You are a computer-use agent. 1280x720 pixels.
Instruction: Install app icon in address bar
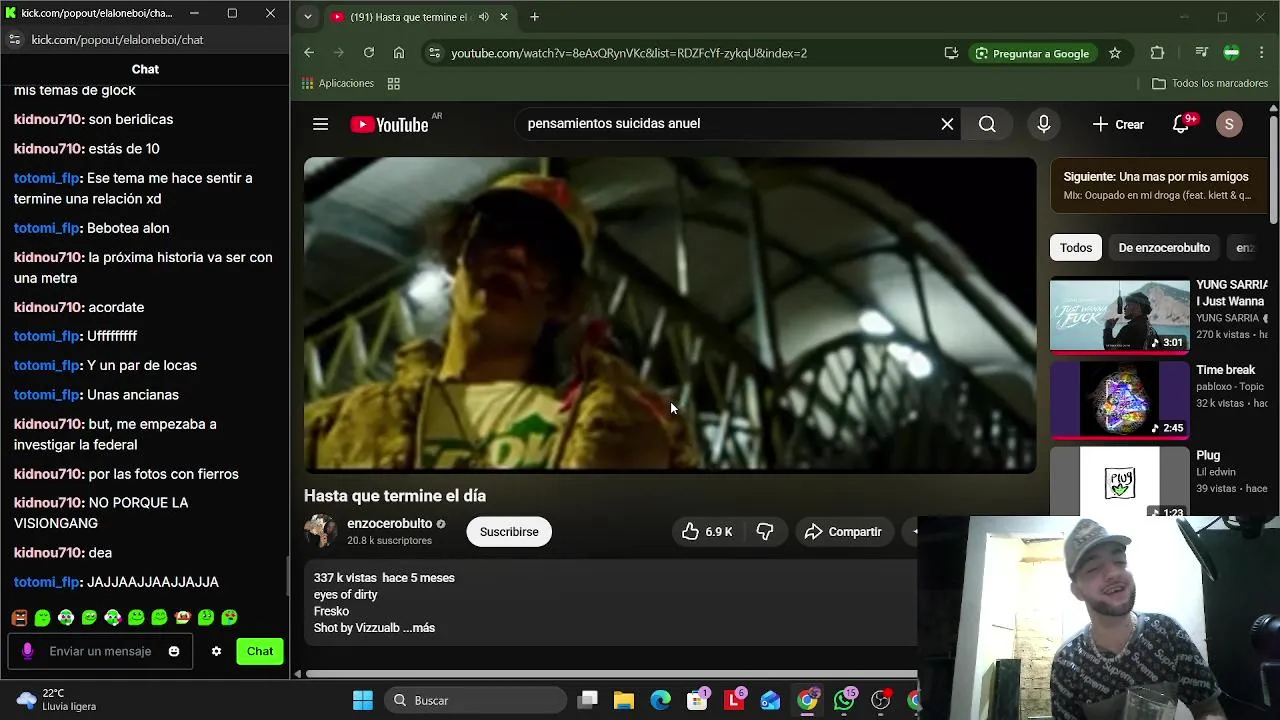click(951, 53)
